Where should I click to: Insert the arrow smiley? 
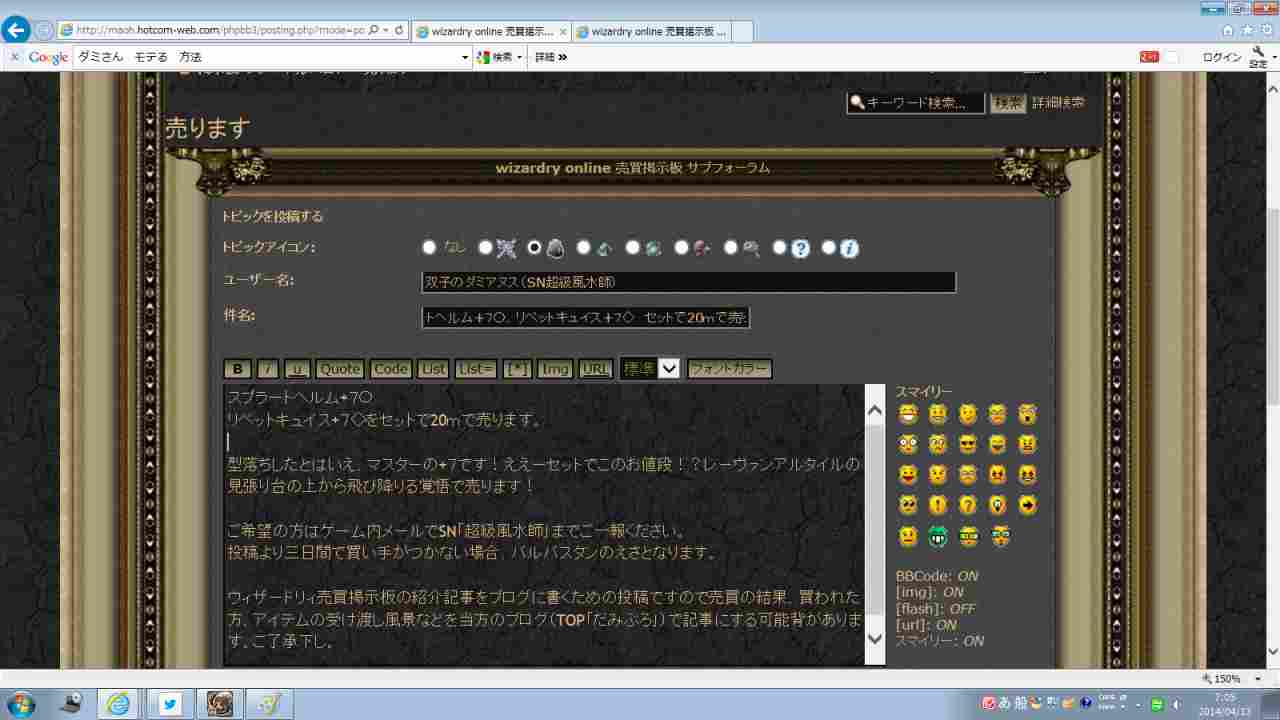click(x=1027, y=504)
